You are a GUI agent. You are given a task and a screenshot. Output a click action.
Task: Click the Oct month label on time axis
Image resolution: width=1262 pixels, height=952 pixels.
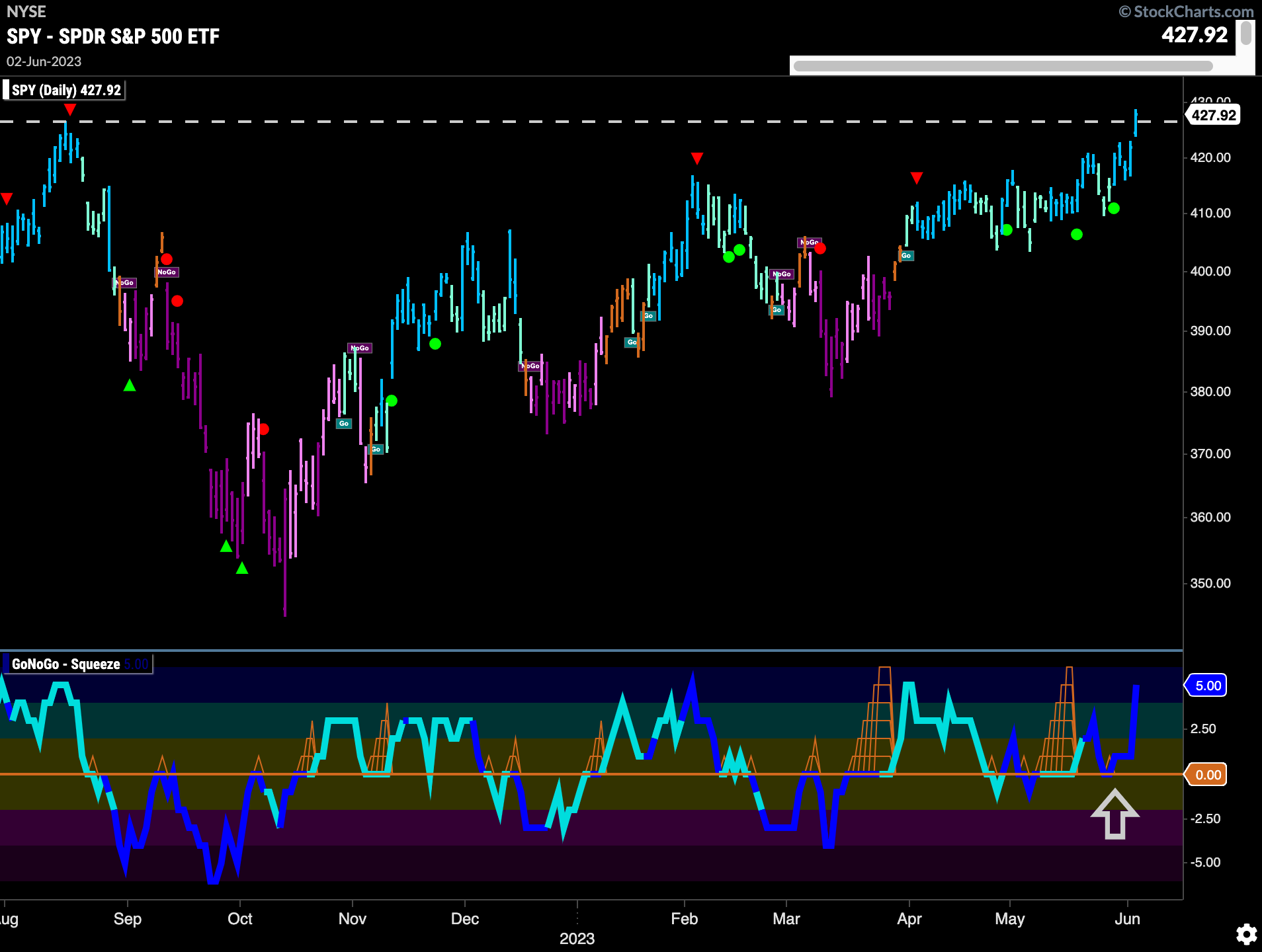point(239,919)
